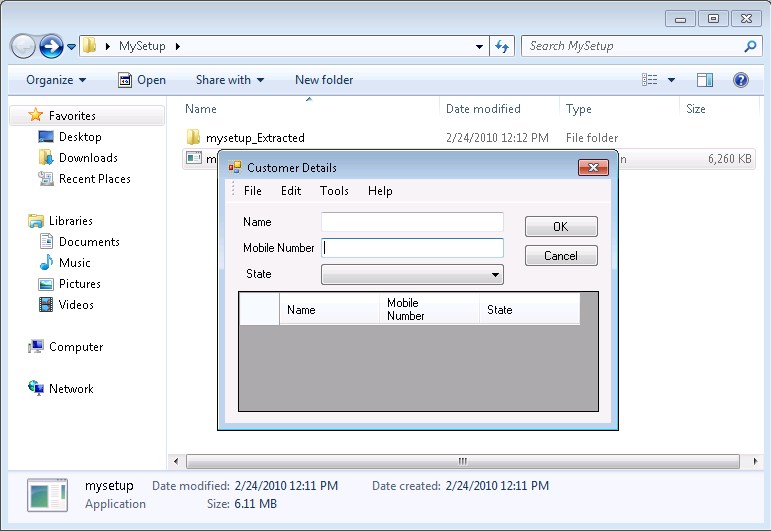Open the view options dropdown arrow
The height and width of the screenshot is (531, 771).
(672, 80)
